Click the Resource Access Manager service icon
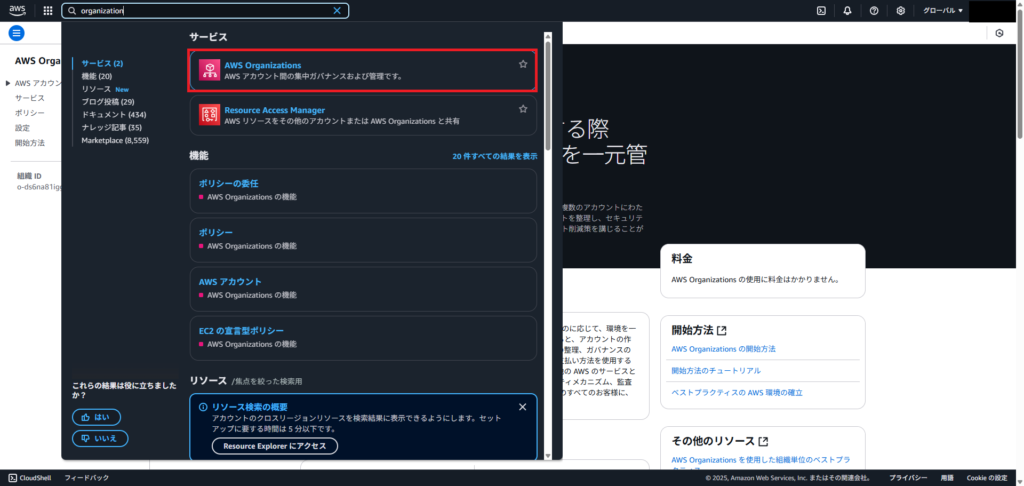This screenshot has height=486, width=1024. (210, 115)
